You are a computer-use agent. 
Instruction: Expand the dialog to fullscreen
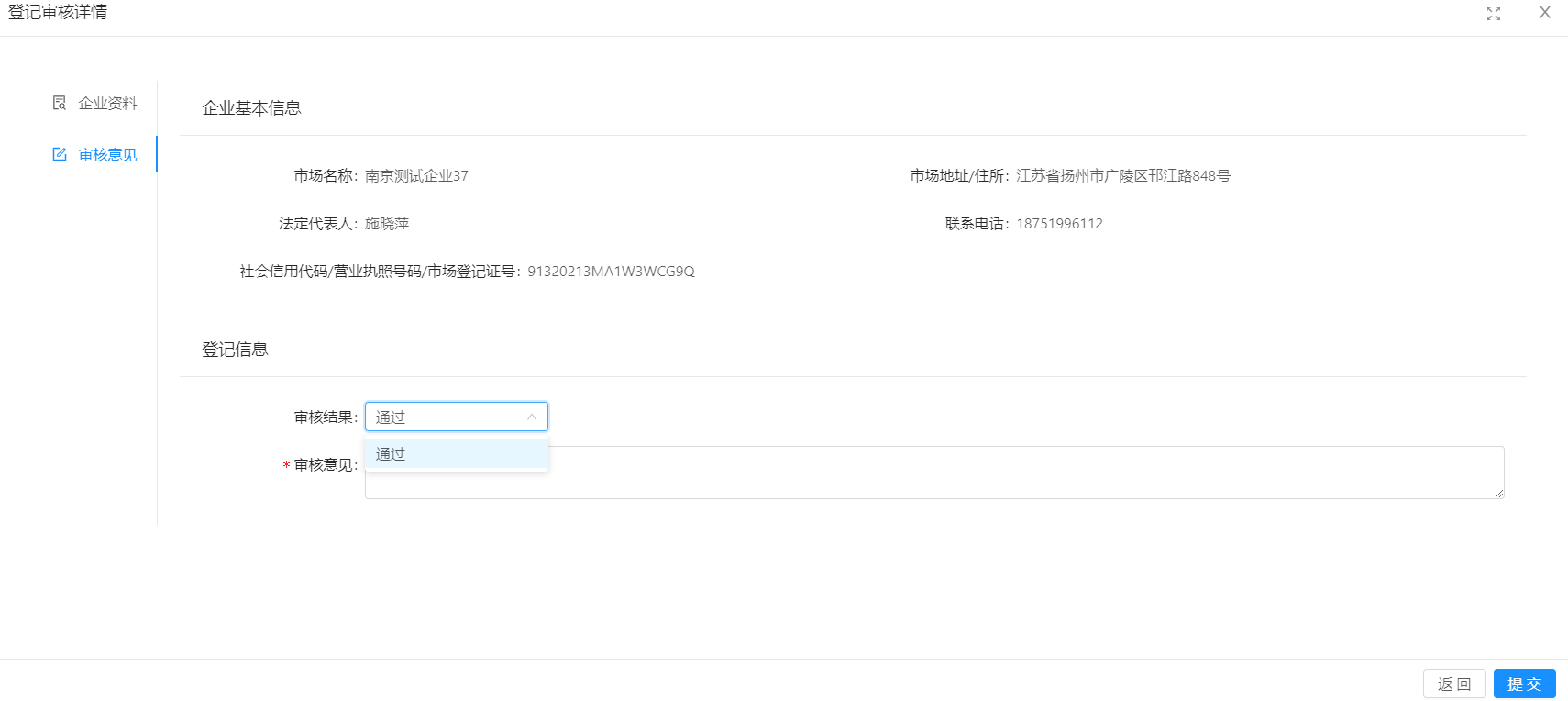[1494, 14]
